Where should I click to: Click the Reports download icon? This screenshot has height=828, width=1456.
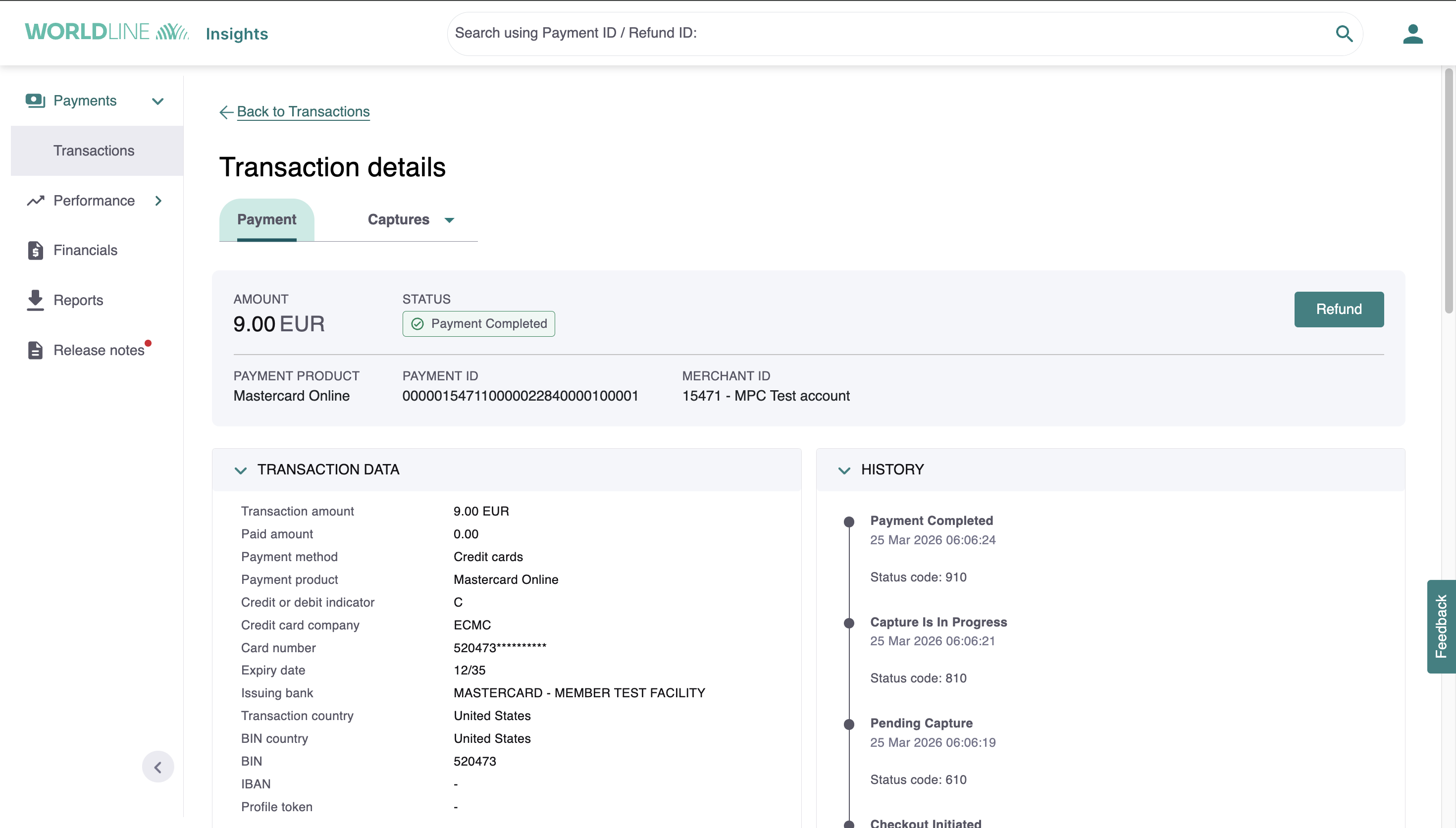coord(35,300)
